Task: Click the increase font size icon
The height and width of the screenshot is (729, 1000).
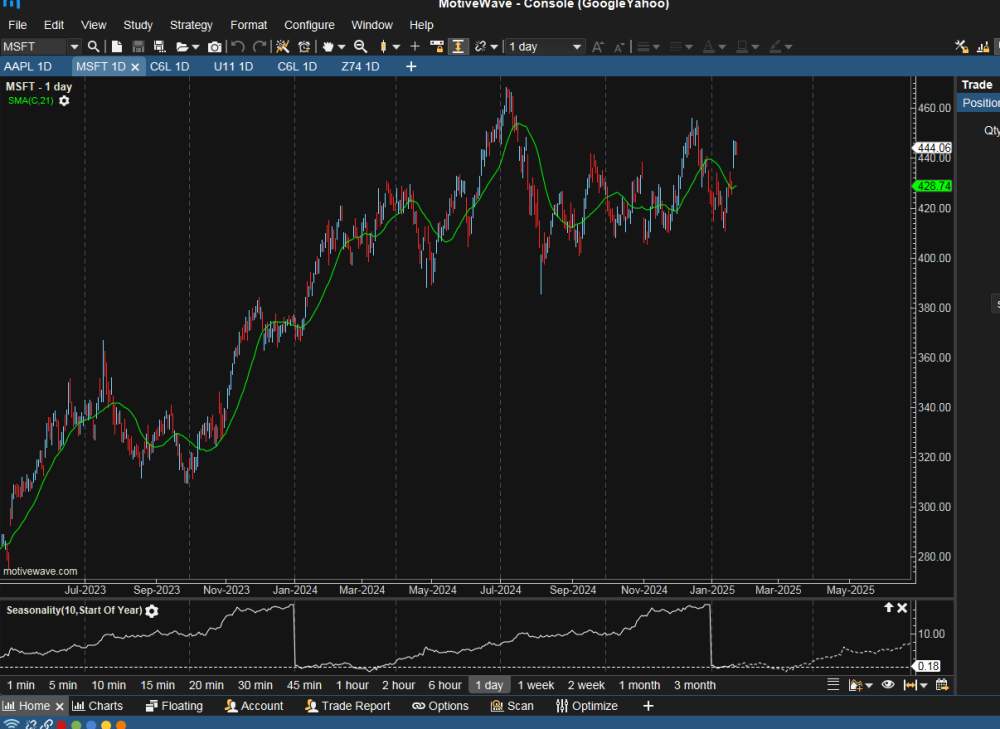Action: click(598, 47)
